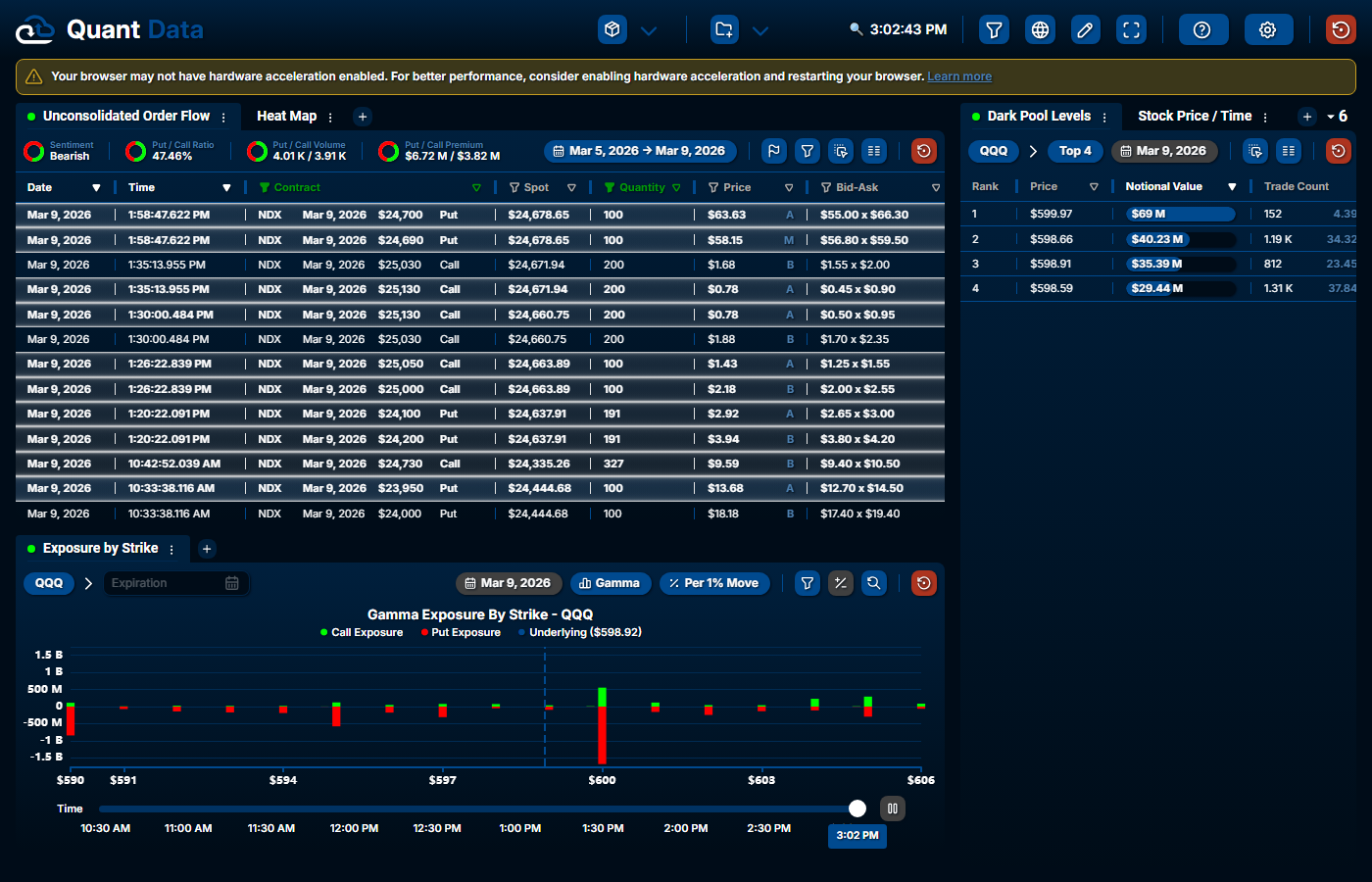1372x882 pixels.
Task: Select the $25,050 Call row at 1:26:22.839 PM
Action: (x=480, y=364)
